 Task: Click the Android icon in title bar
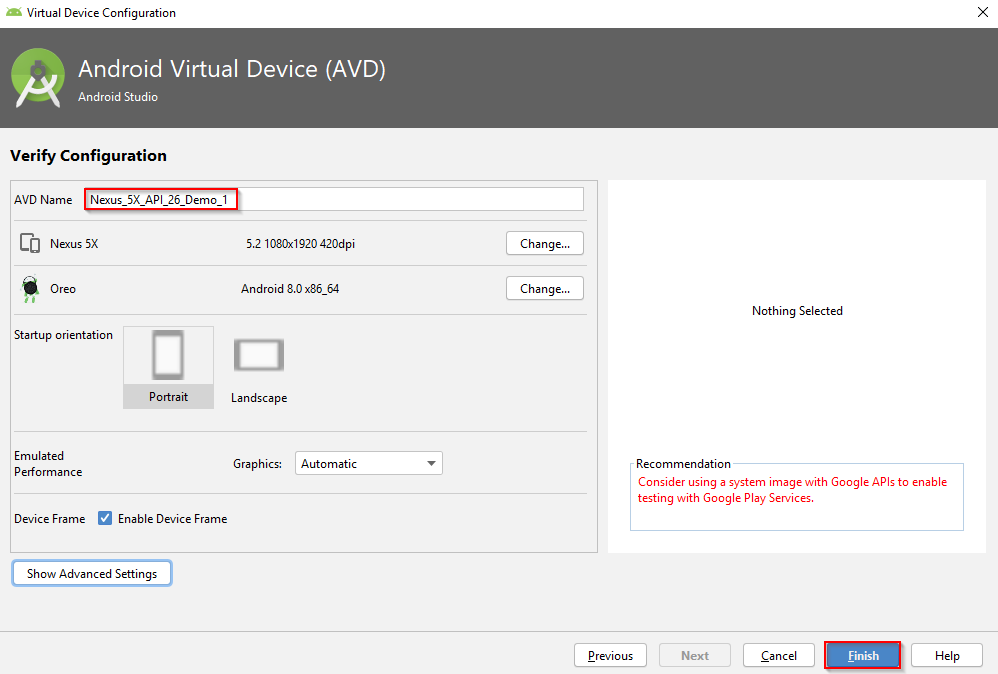click(13, 12)
